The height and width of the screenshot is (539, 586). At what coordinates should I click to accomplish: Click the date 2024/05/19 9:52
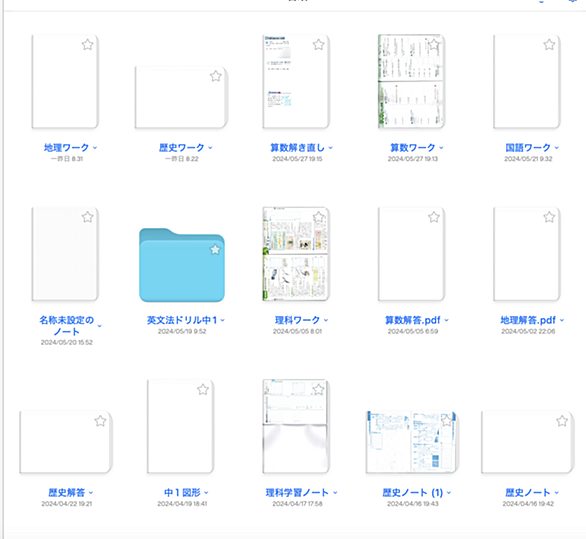point(182,332)
